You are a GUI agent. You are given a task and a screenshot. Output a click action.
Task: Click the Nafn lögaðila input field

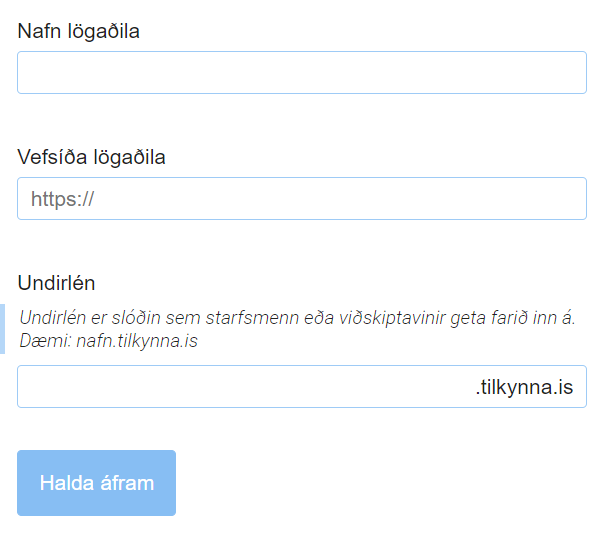click(301, 73)
